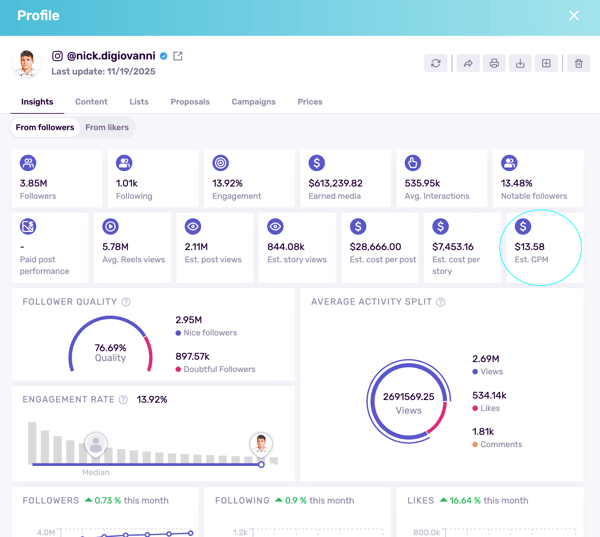Click the add-to-list plus icon
The height and width of the screenshot is (537, 600).
[546, 63]
